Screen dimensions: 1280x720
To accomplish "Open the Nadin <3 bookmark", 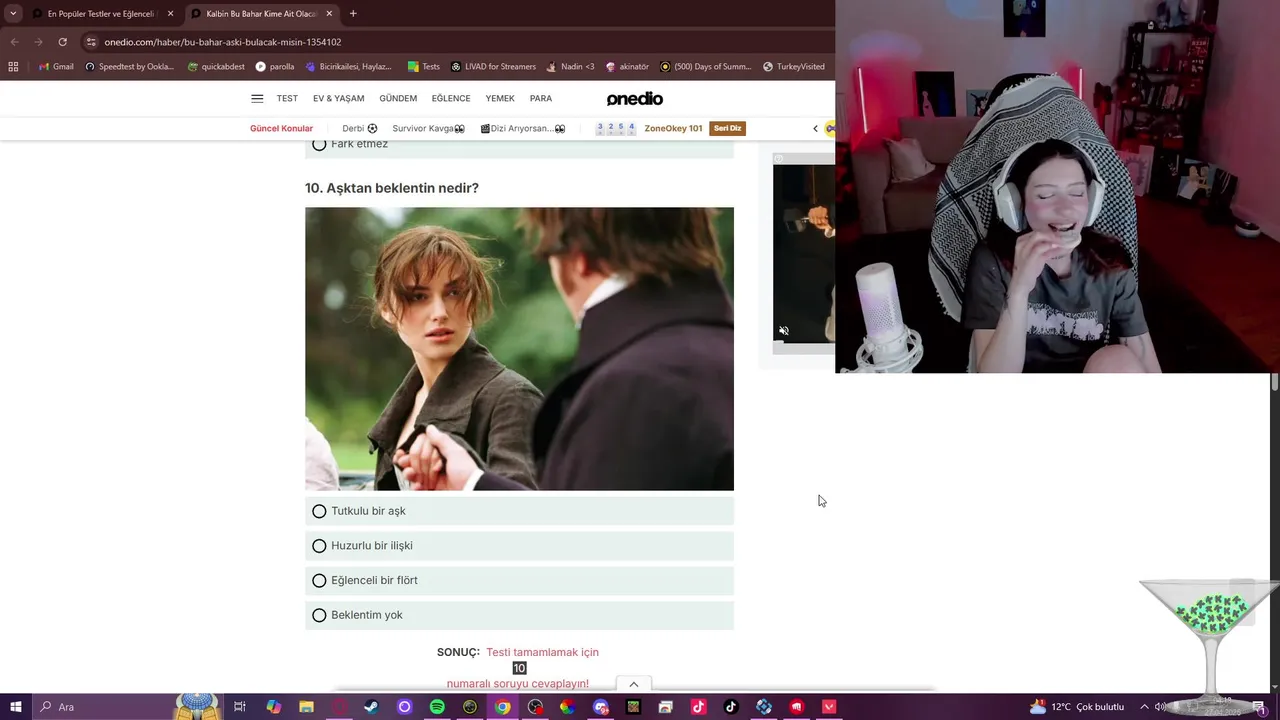I will [570, 66].
